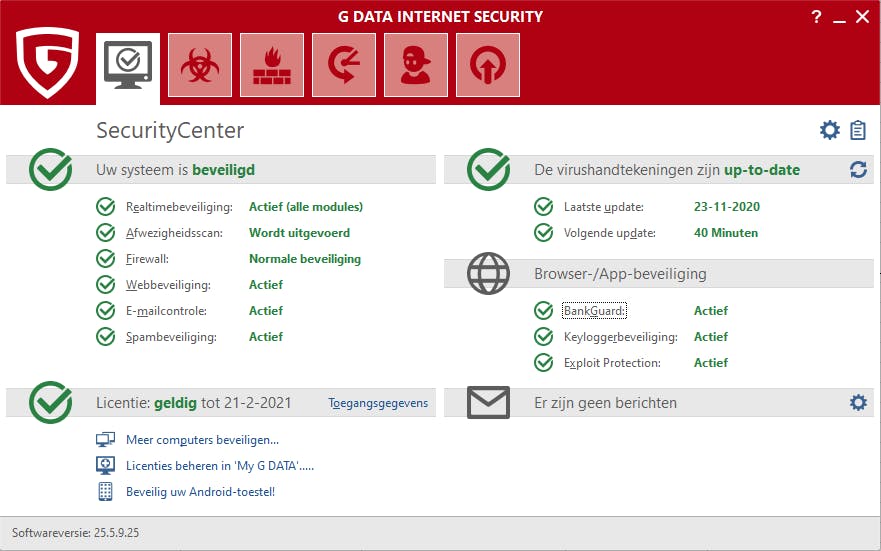Click the check icon for Keyloggerbeveiliging
Image resolution: width=881 pixels, height=551 pixels.
click(x=543, y=336)
